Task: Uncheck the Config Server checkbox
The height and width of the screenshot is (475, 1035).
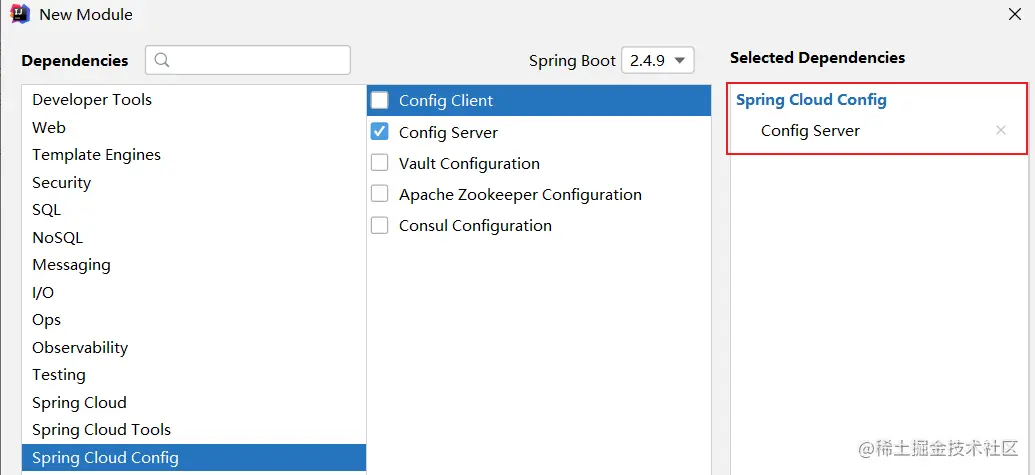Action: [380, 131]
